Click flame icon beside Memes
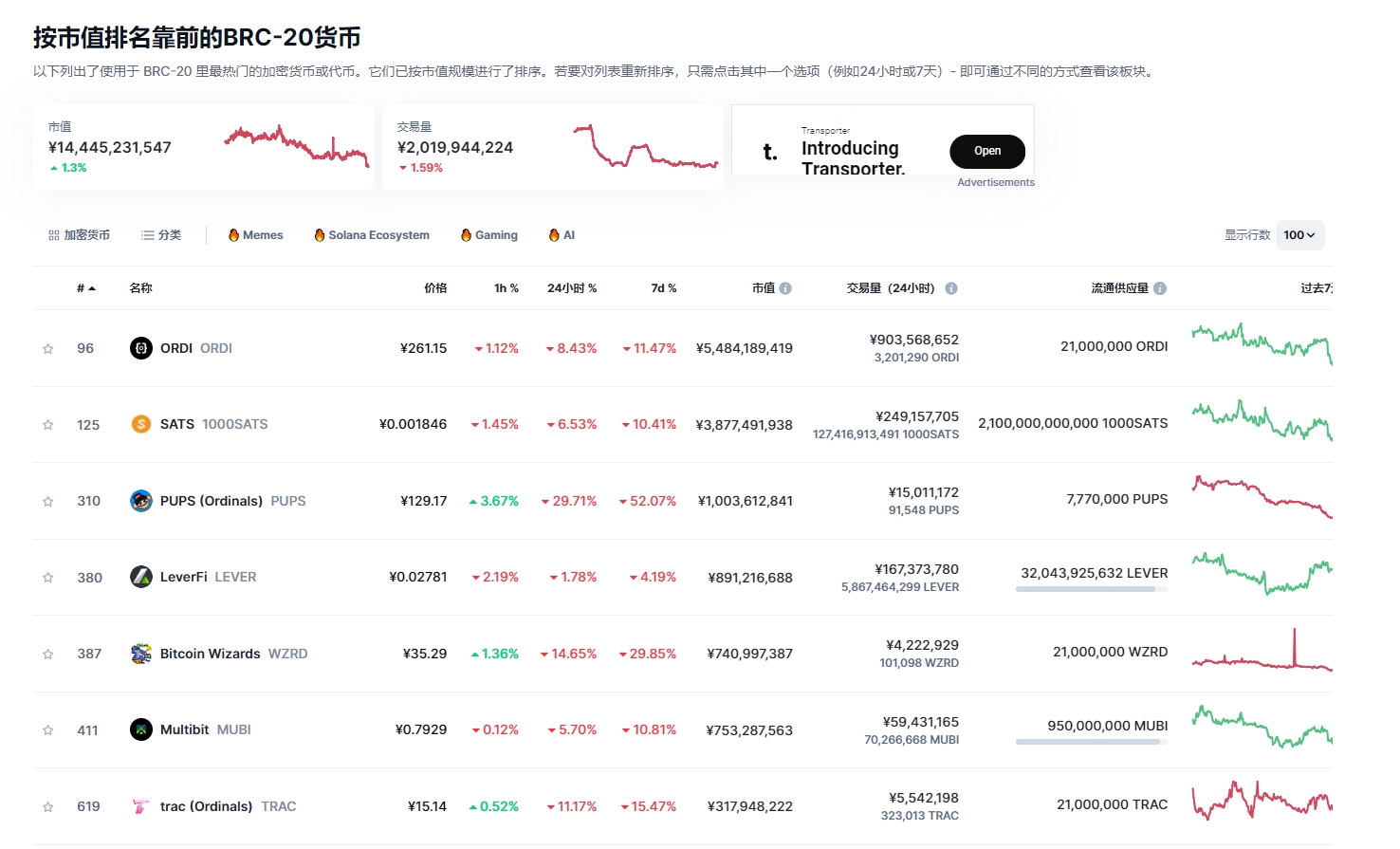1400x849 pixels. (233, 235)
